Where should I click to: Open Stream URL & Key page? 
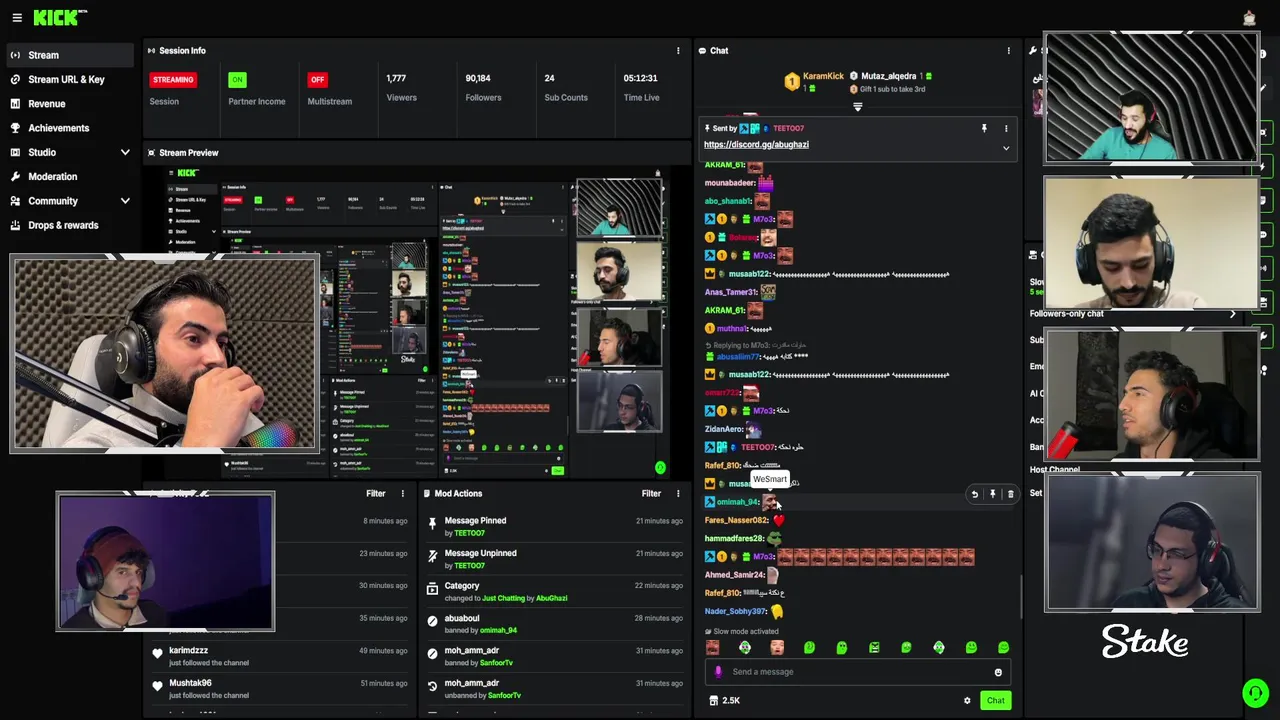click(66, 80)
